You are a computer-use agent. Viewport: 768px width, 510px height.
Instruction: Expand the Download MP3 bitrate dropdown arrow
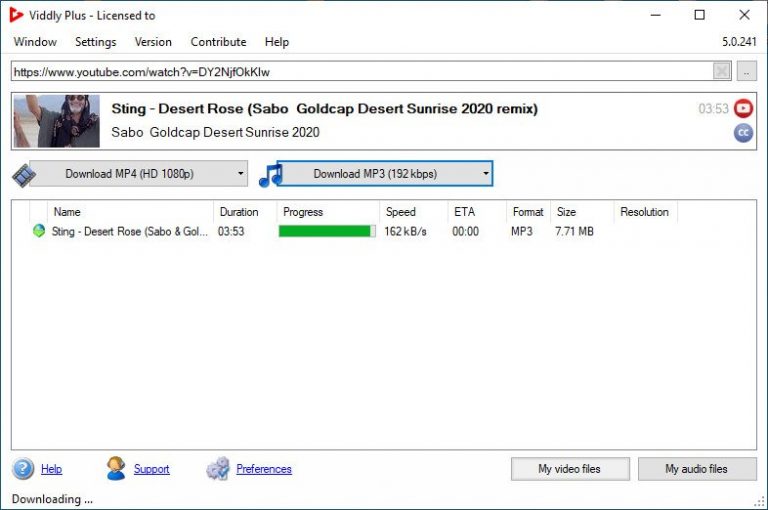pyautogui.click(x=485, y=173)
